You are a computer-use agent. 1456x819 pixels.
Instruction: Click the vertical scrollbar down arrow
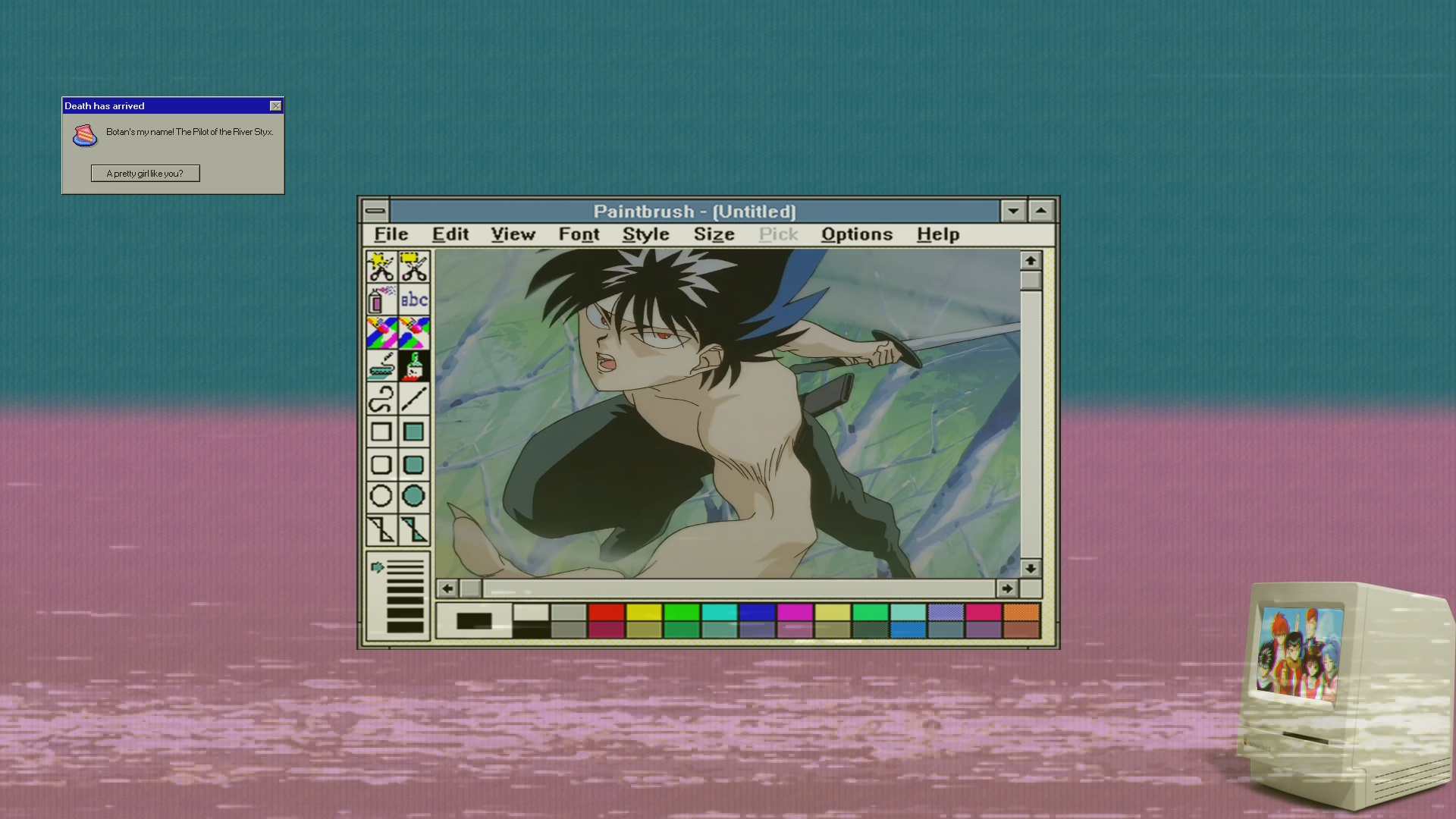click(x=1030, y=568)
